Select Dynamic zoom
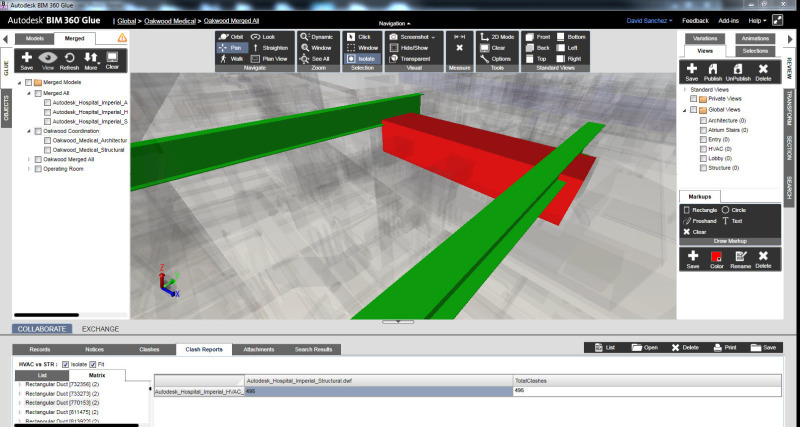 317,37
